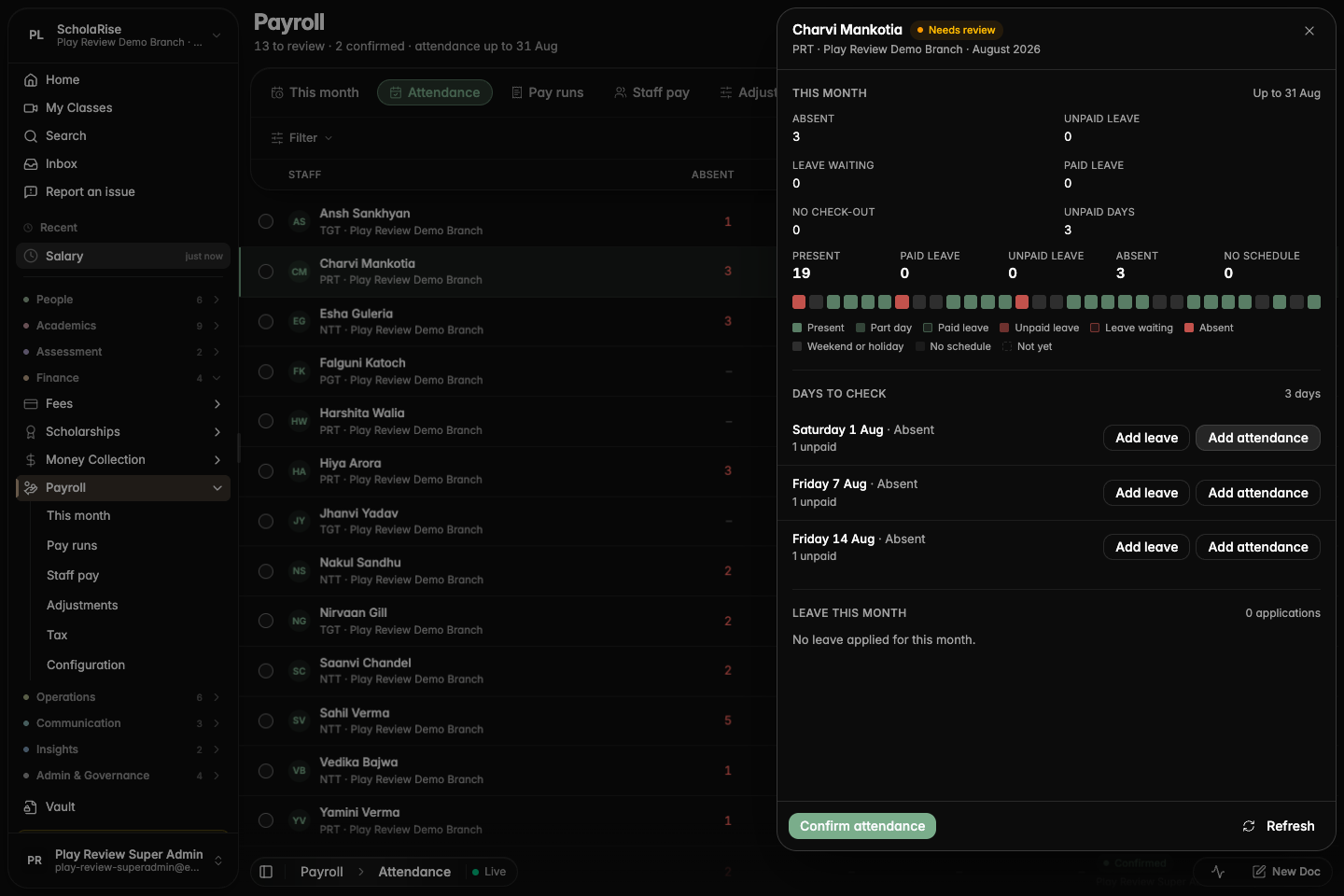Screen dimensions: 1344x896
Task: Open Configuration in the Payroll submenu
Action: [86, 665]
